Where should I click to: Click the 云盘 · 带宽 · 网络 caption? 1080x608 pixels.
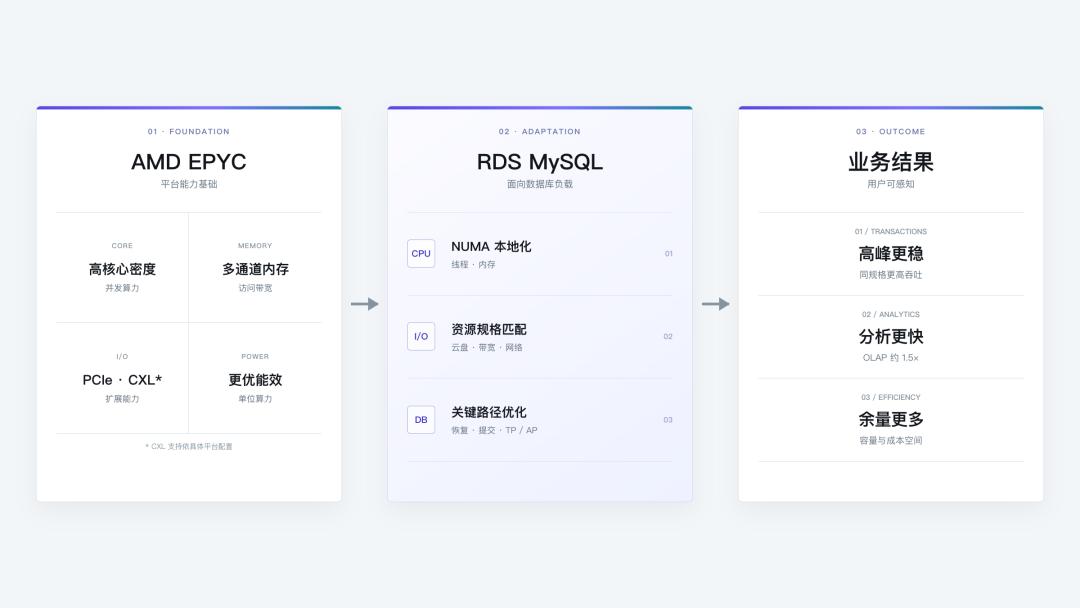(487, 347)
